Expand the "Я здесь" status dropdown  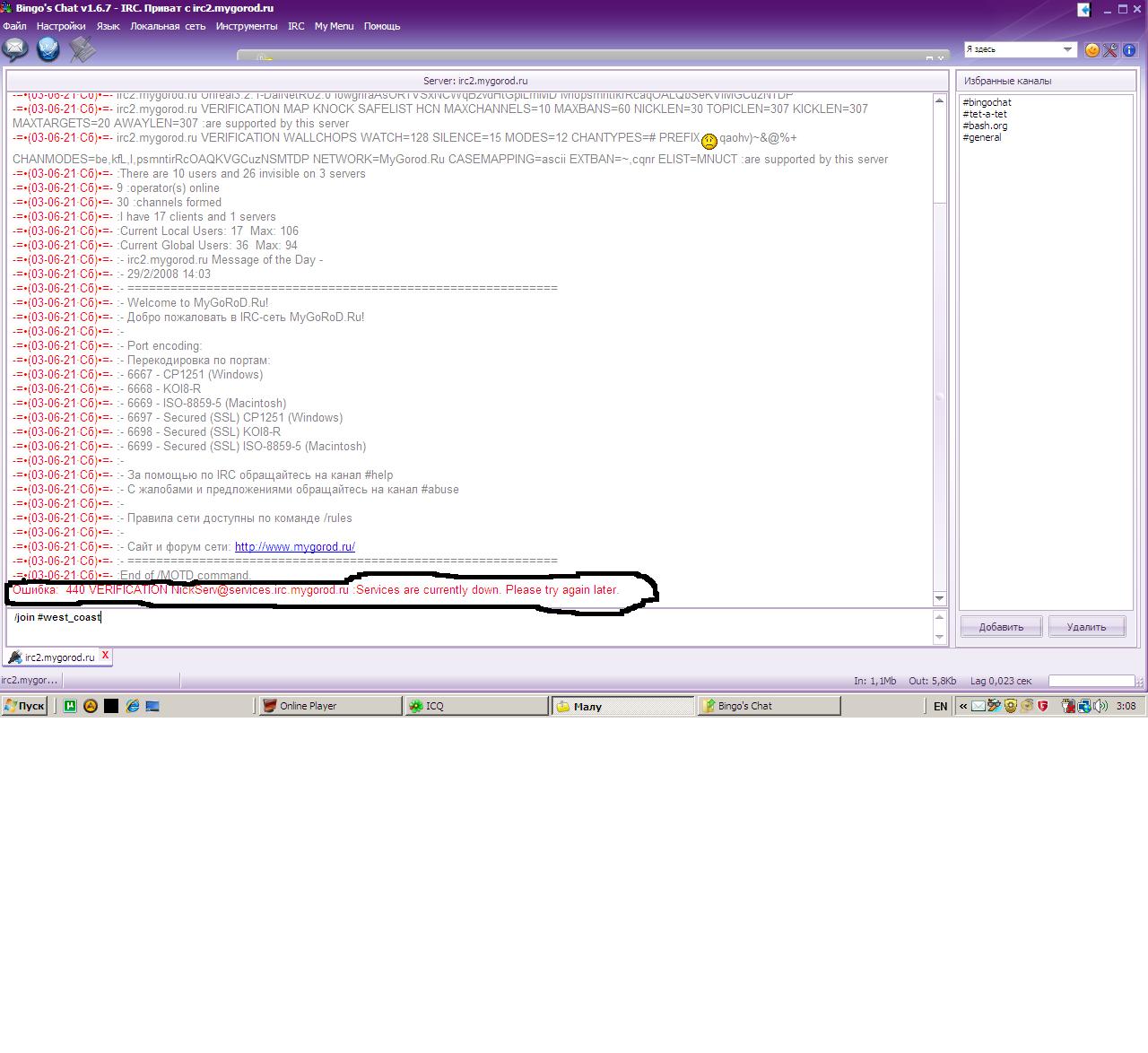click(1067, 49)
